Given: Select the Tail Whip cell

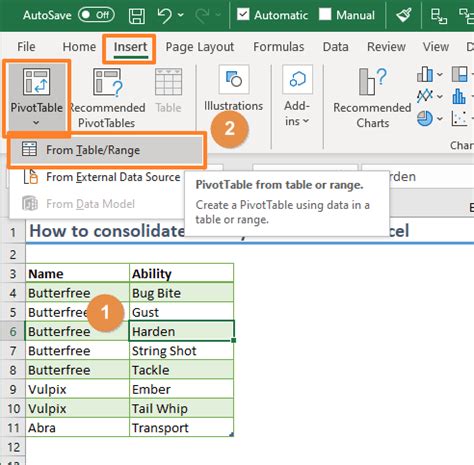Looking at the screenshot, I should pos(181,408).
